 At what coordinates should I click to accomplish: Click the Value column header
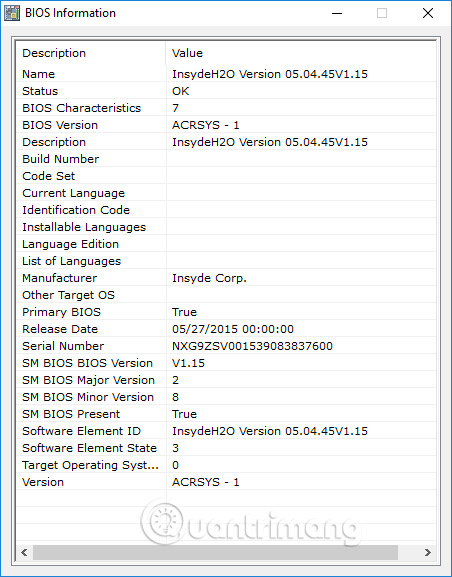301,53
